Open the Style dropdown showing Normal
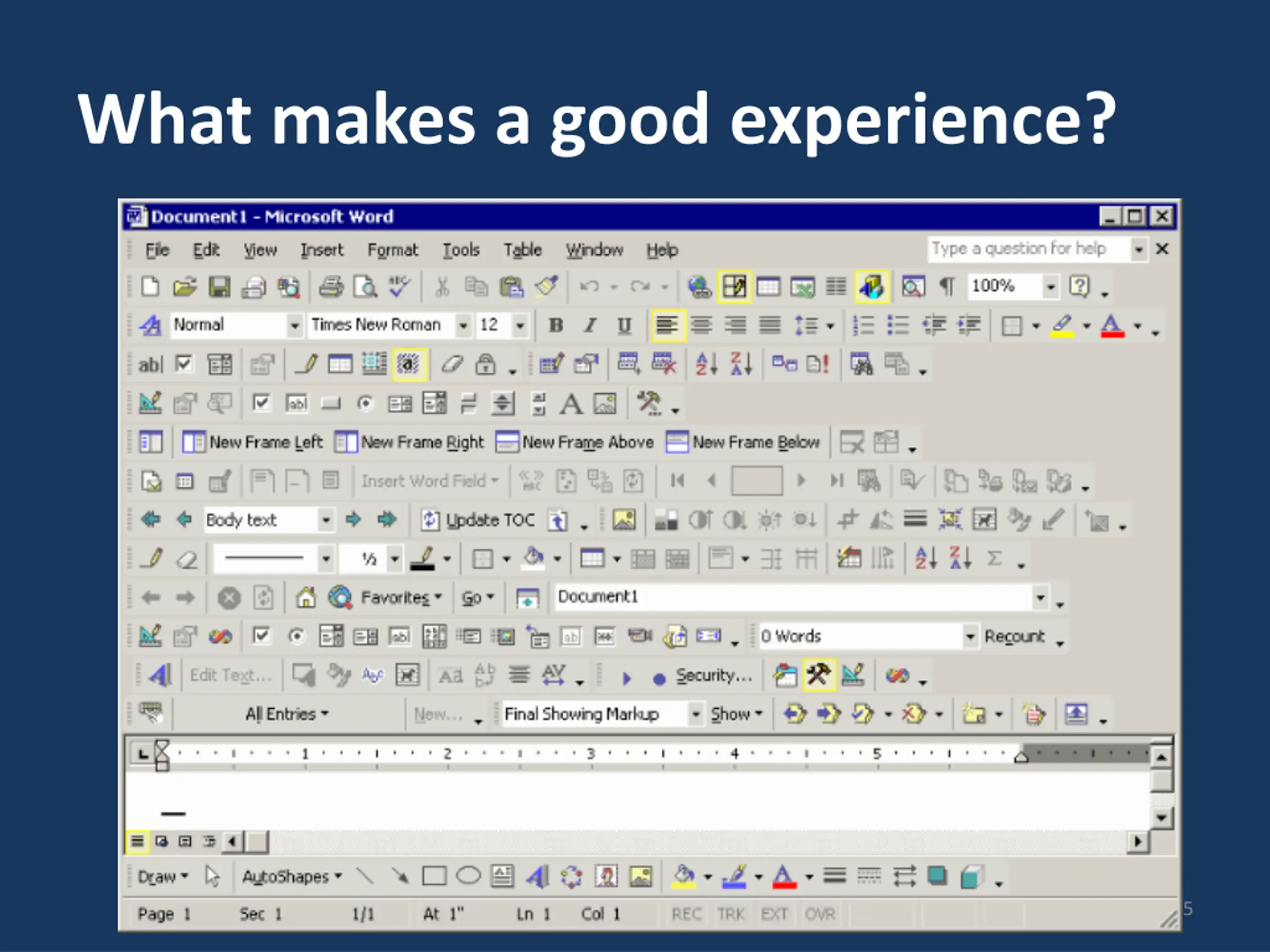The image size is (1270, 952). pos(294,325)
